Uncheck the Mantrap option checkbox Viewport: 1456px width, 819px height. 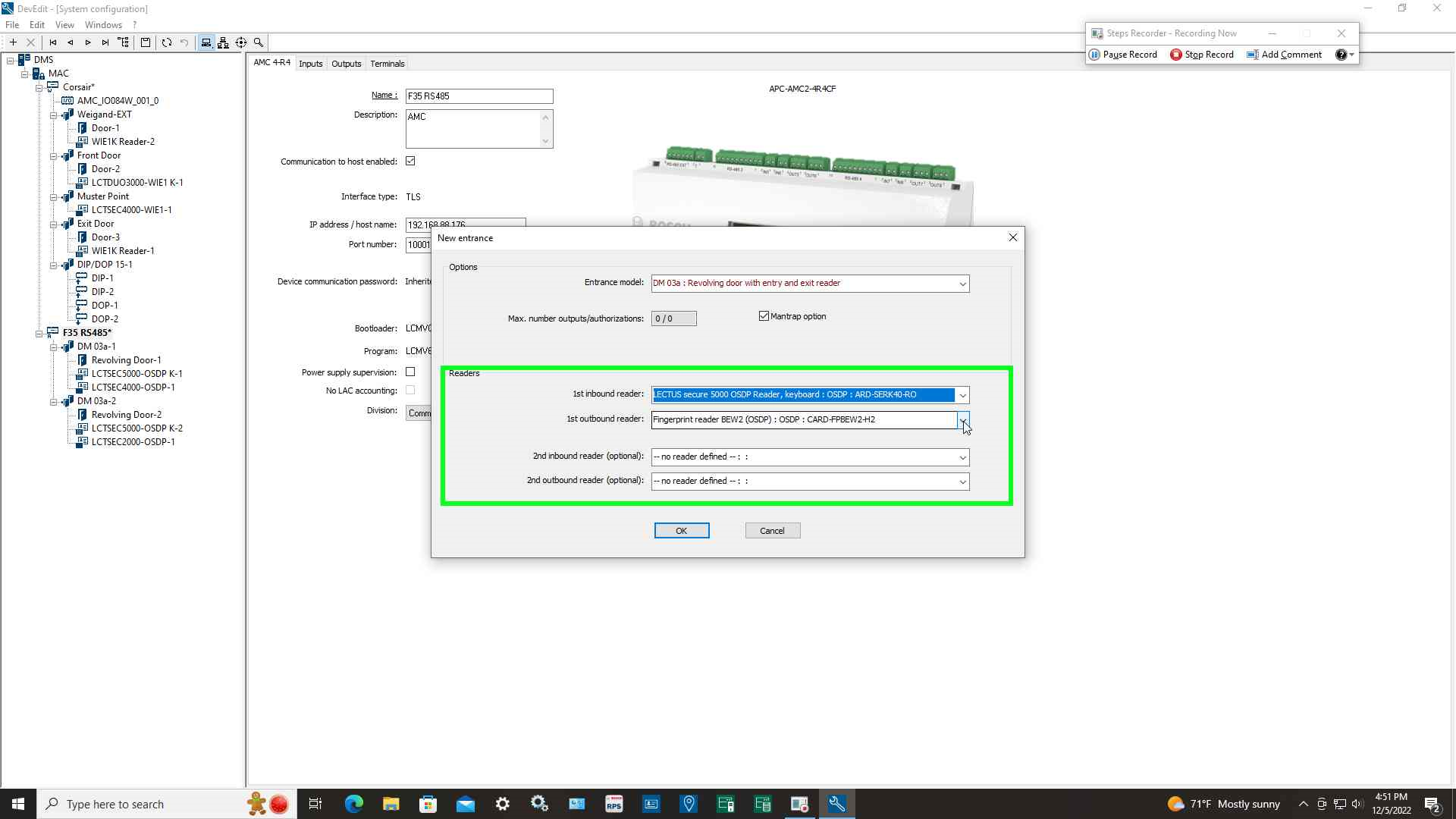(764, 316)
